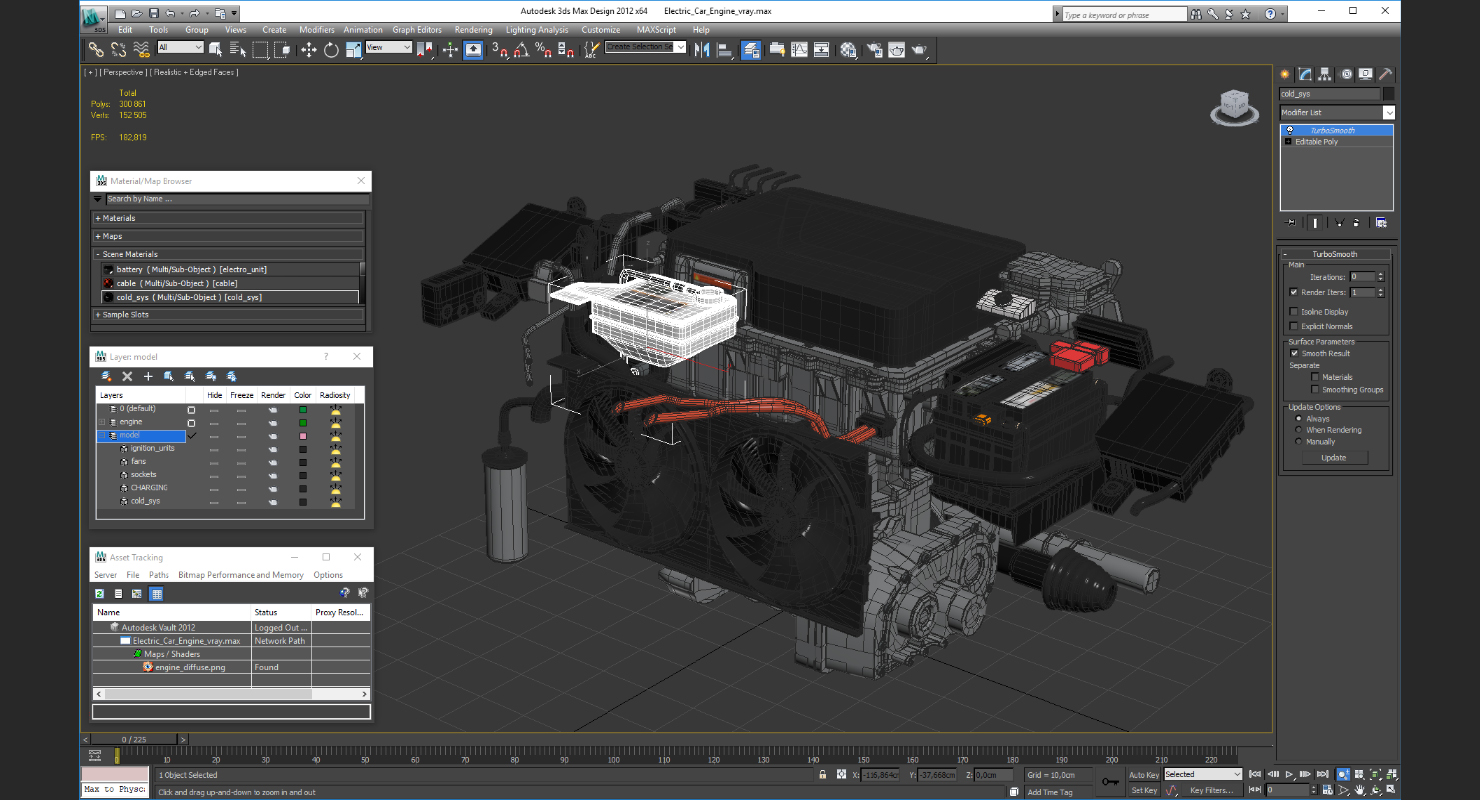Open Curve Editor from the toolbar

pos(799,49)
